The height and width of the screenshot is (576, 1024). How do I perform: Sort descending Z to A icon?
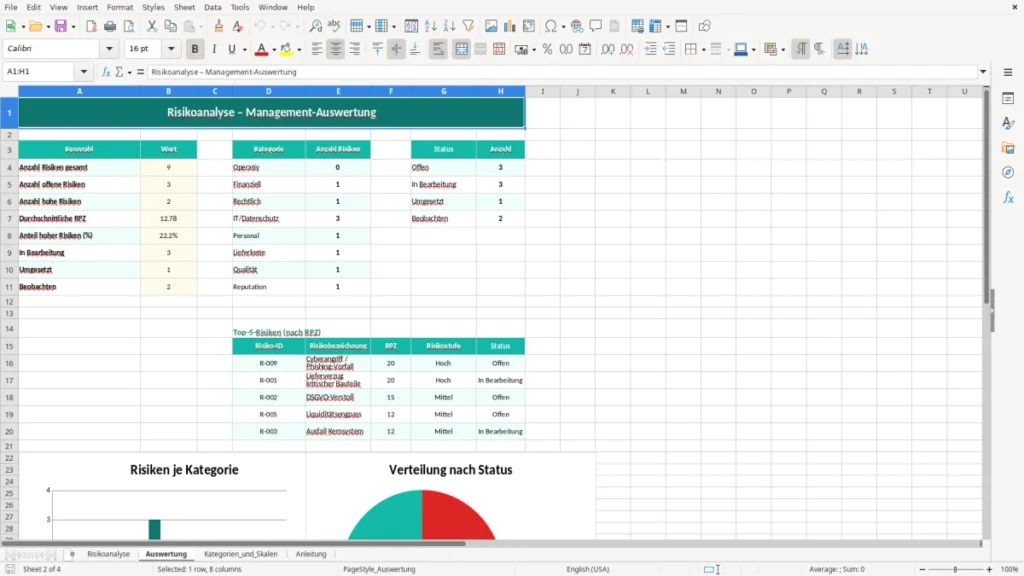coord(449,26)
